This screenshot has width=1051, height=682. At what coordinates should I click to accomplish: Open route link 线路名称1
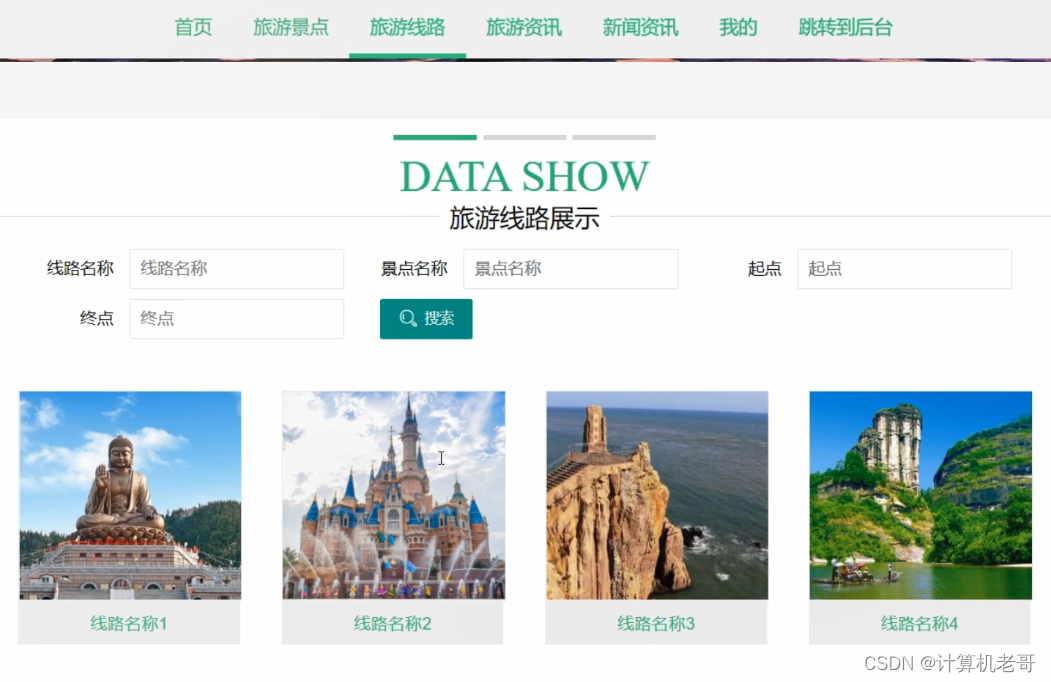point(128,623)
